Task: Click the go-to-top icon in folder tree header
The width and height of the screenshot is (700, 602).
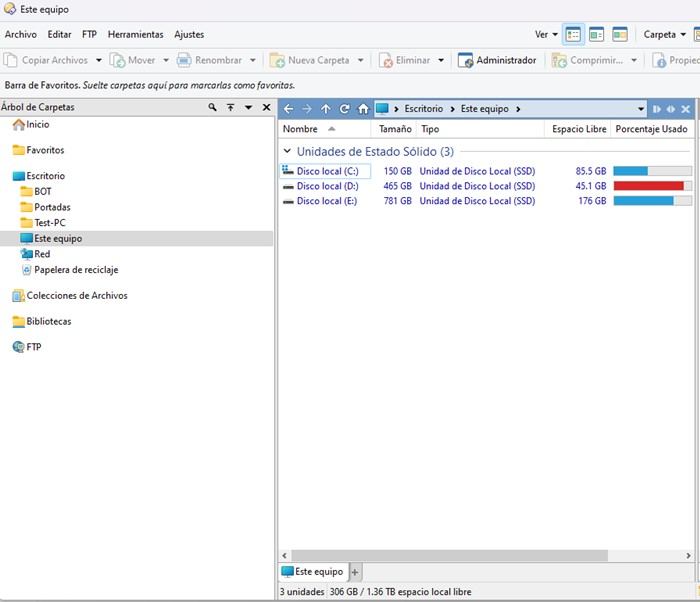Action: click(230, 107)
